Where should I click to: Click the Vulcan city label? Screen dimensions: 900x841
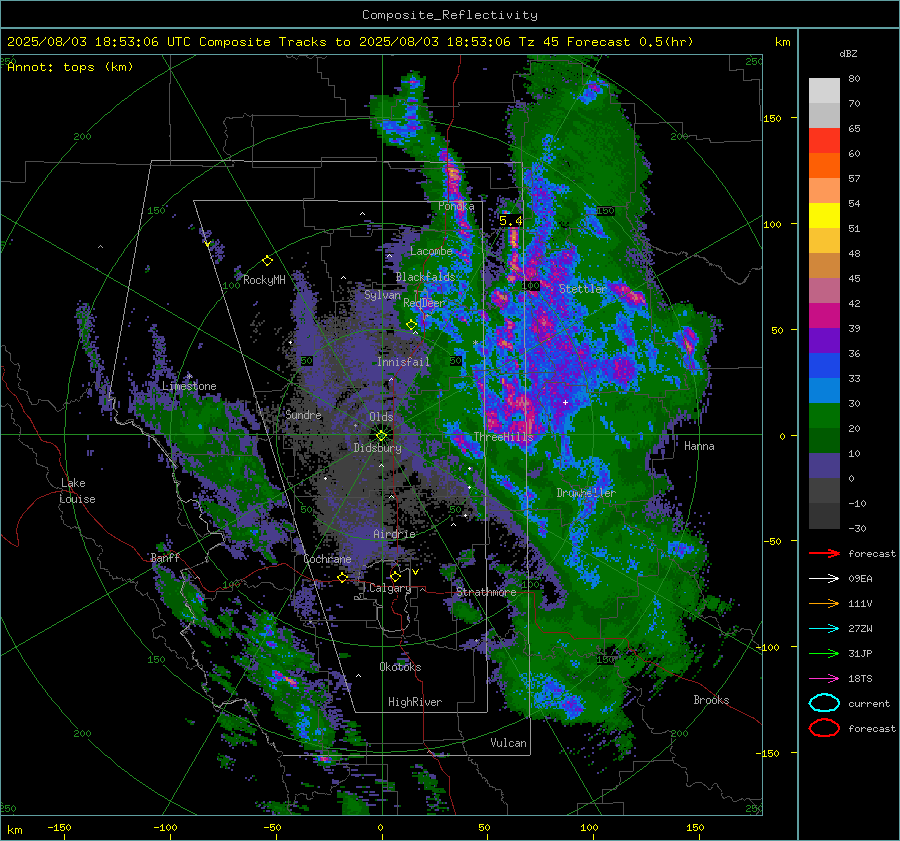coord(509,743)
